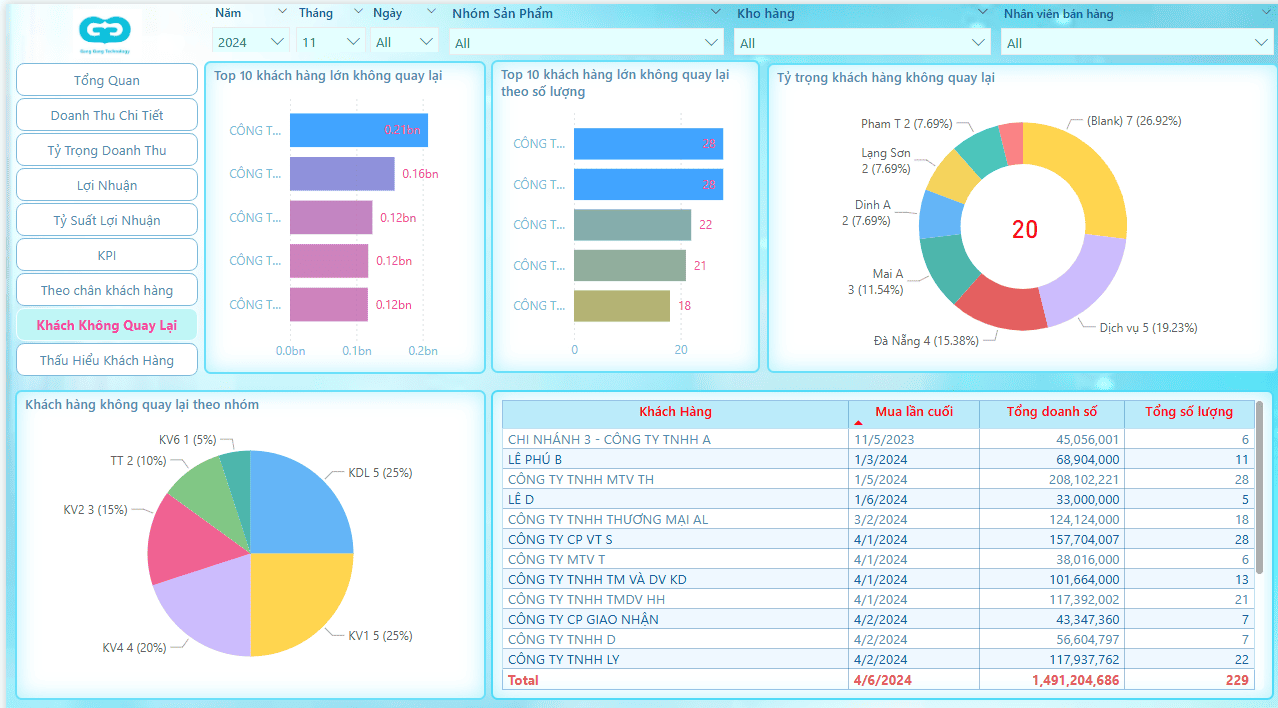1278x708 pixels.
Task: Sort table by Tổng doanh số header
Action: (1051, 412)
